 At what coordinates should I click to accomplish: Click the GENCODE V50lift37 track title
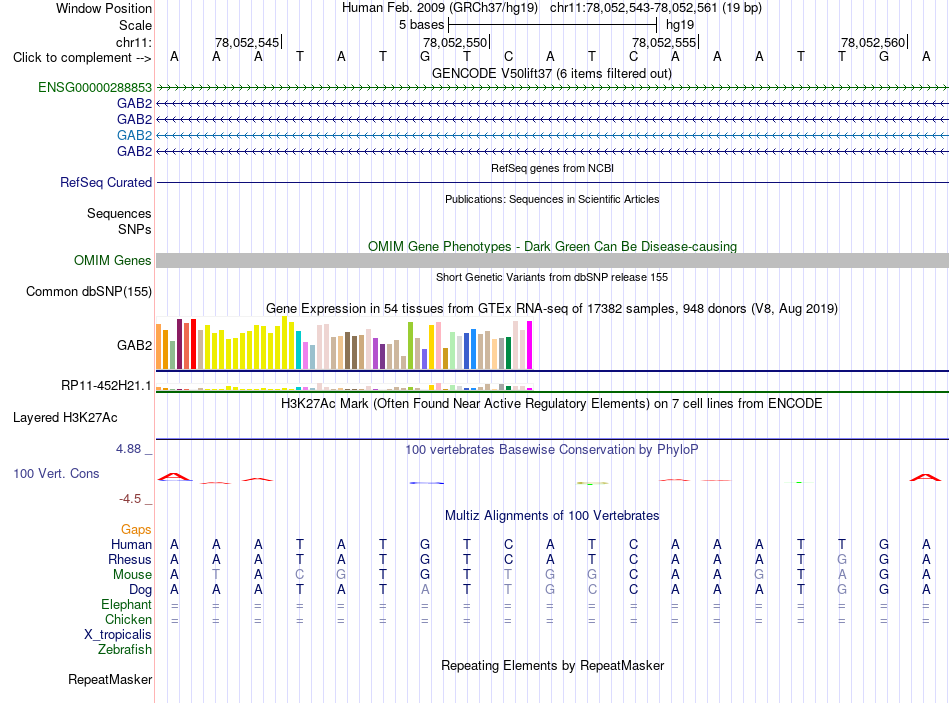pos(551,73)
